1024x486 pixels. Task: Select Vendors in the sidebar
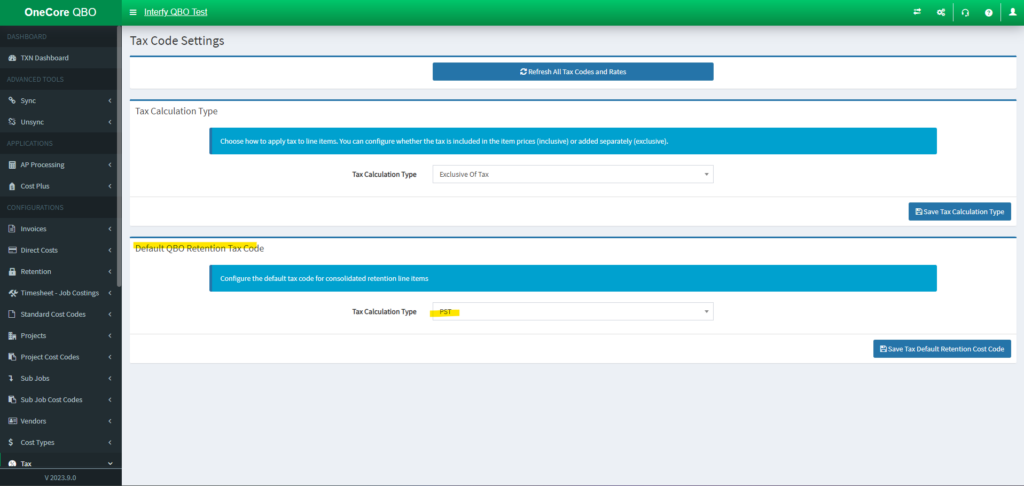click(x=34, y=421)
